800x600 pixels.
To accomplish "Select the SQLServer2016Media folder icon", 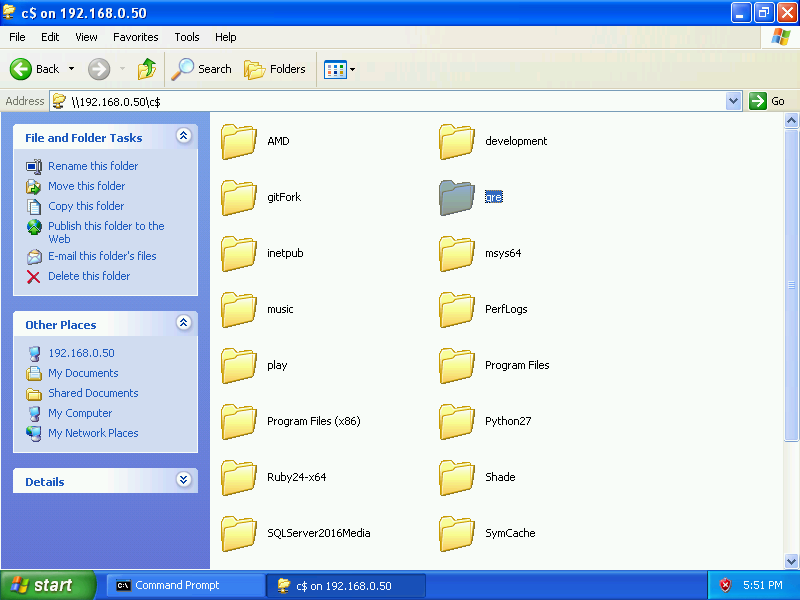I will click(239, 534).
